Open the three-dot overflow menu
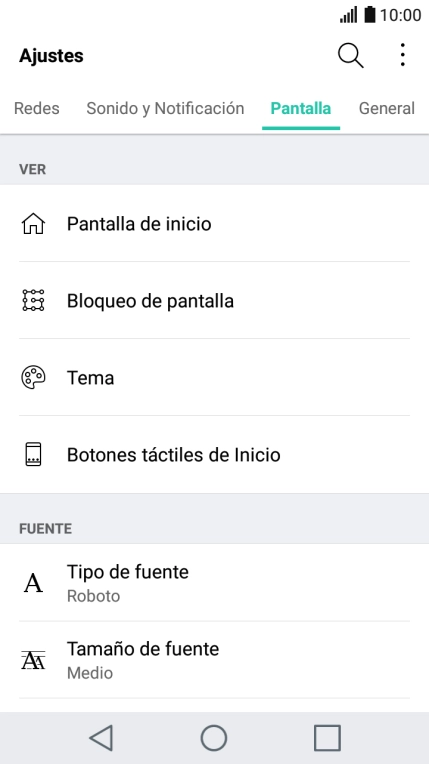This screenshot has width=429, height=764. pyautogui.click(x=402, y=55)
